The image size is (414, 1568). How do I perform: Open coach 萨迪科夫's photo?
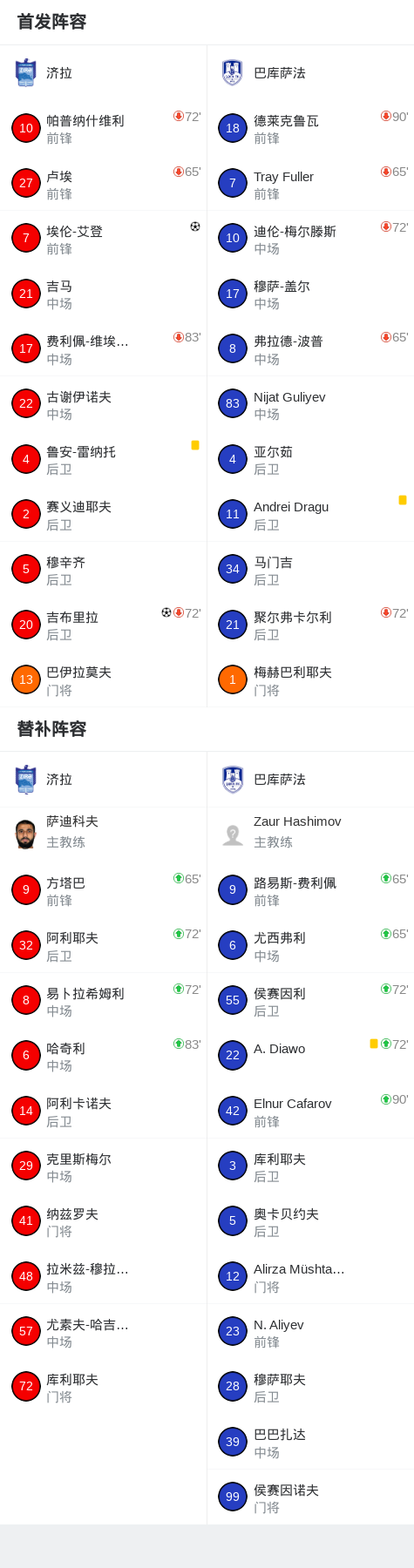click(x=26, y=834)
